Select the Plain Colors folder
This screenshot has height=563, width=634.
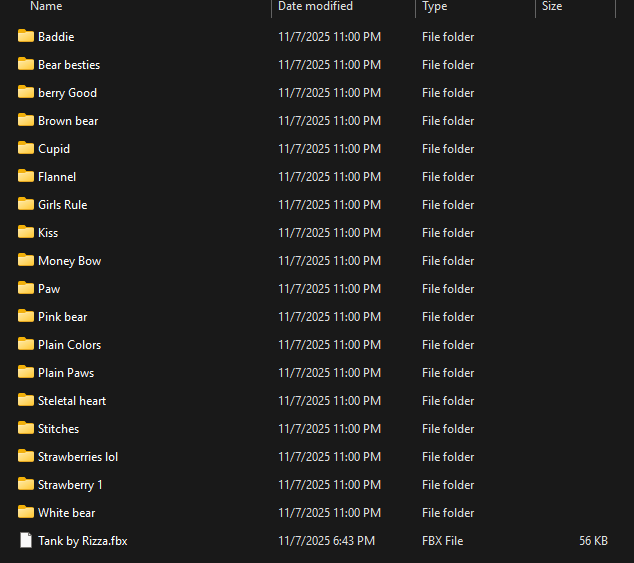tap(69, 345)
